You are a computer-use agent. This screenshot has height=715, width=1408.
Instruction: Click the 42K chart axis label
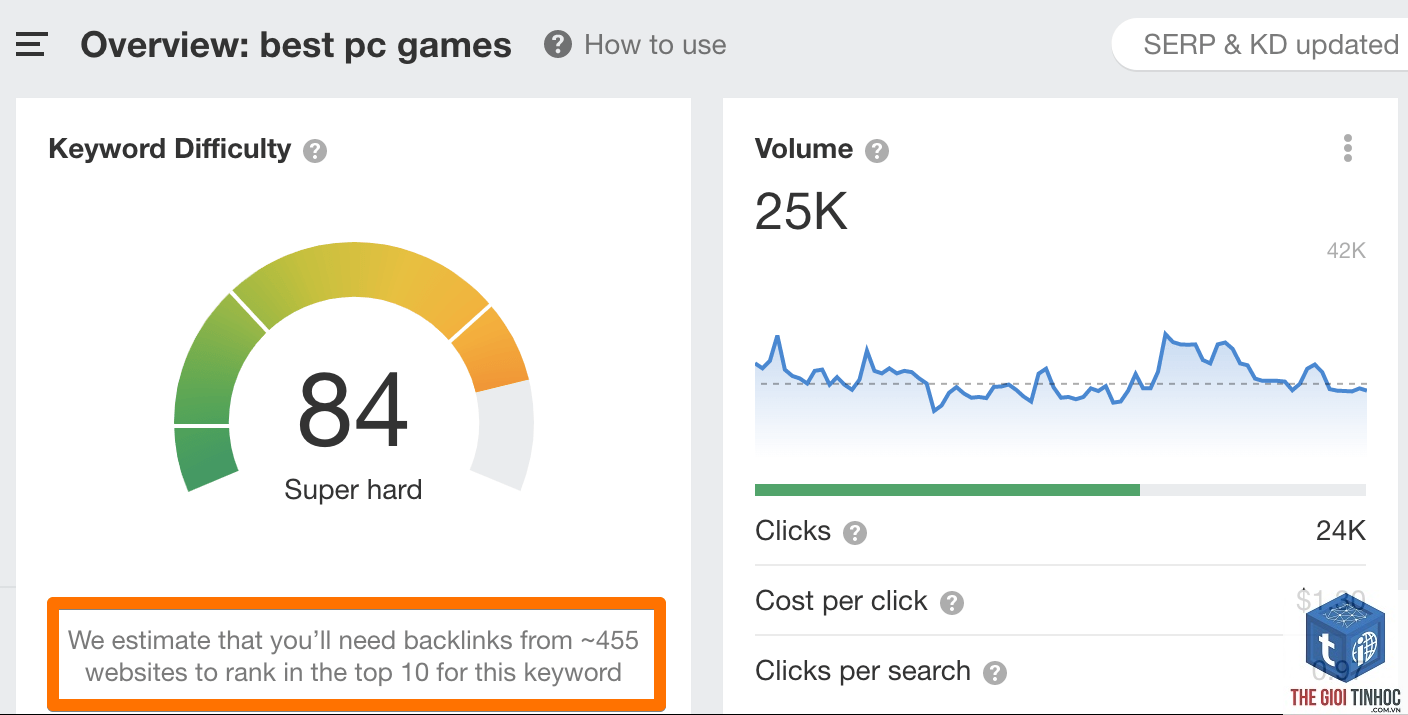1346,251
